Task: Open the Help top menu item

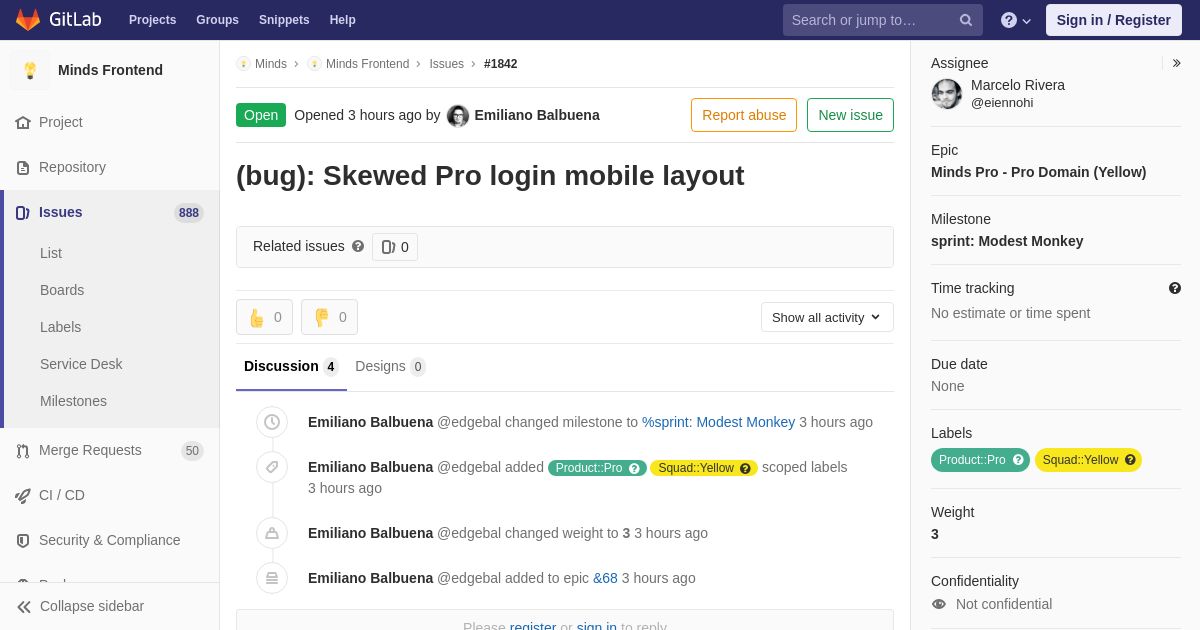Action: click(x=343, y=20)
